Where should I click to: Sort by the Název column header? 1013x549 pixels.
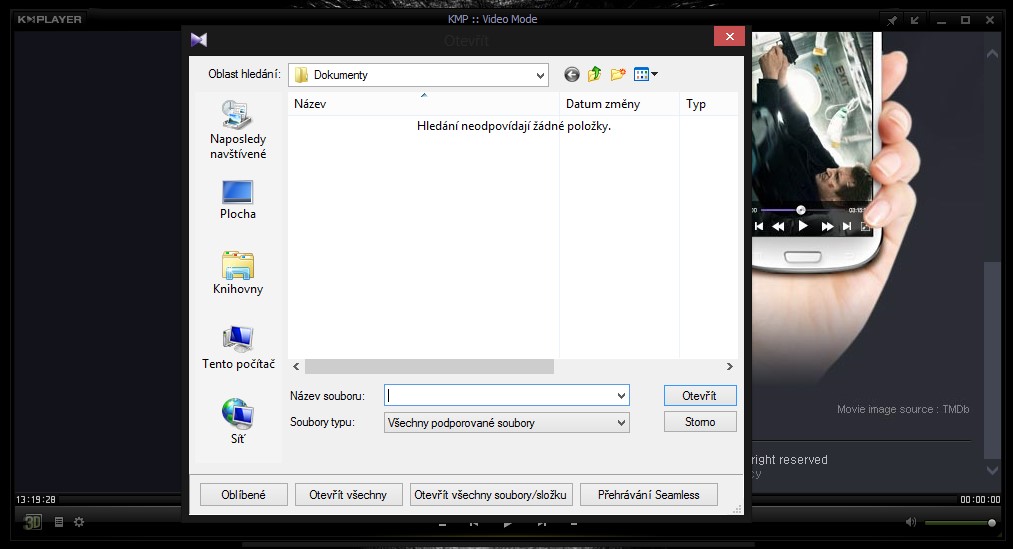tap(423, 104)
